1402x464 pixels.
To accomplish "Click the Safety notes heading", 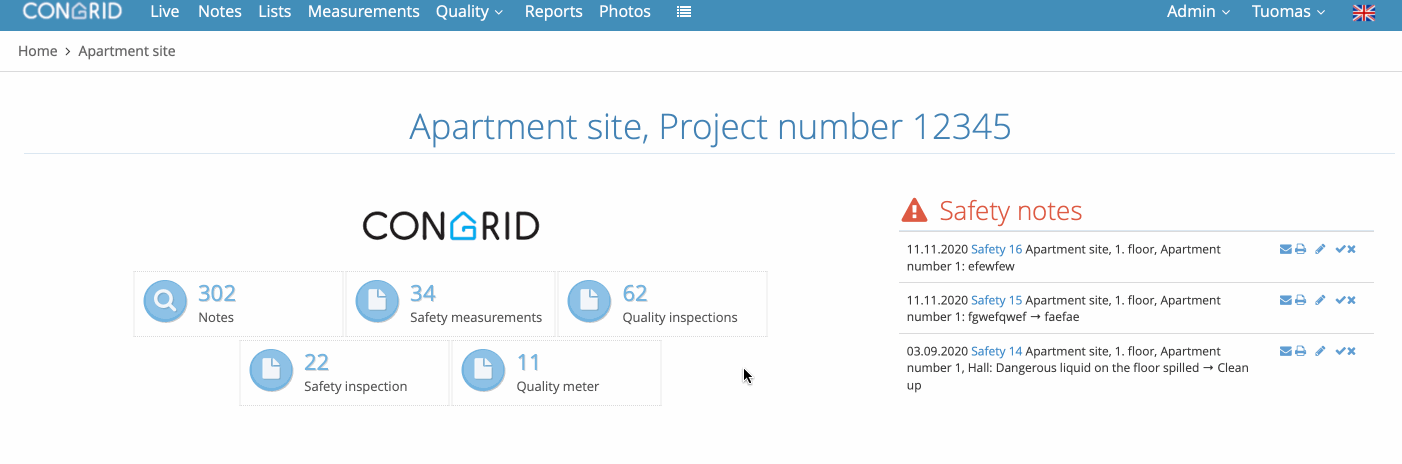I will click(1011, 211).
